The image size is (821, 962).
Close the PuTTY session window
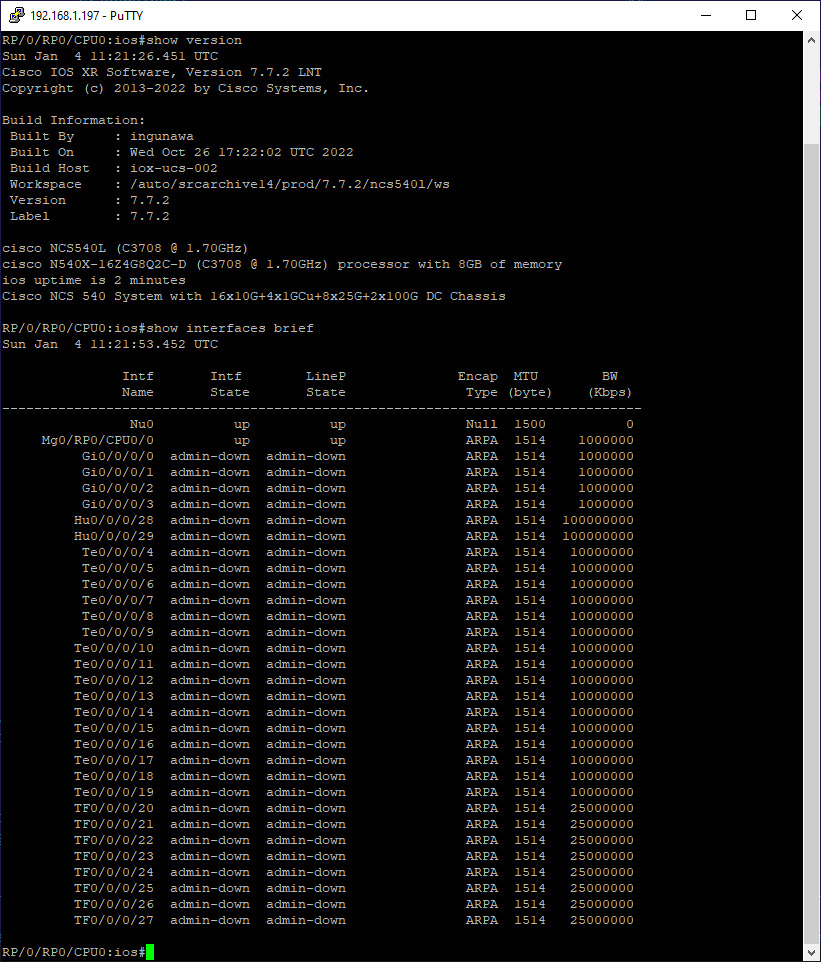coord(797,15)
